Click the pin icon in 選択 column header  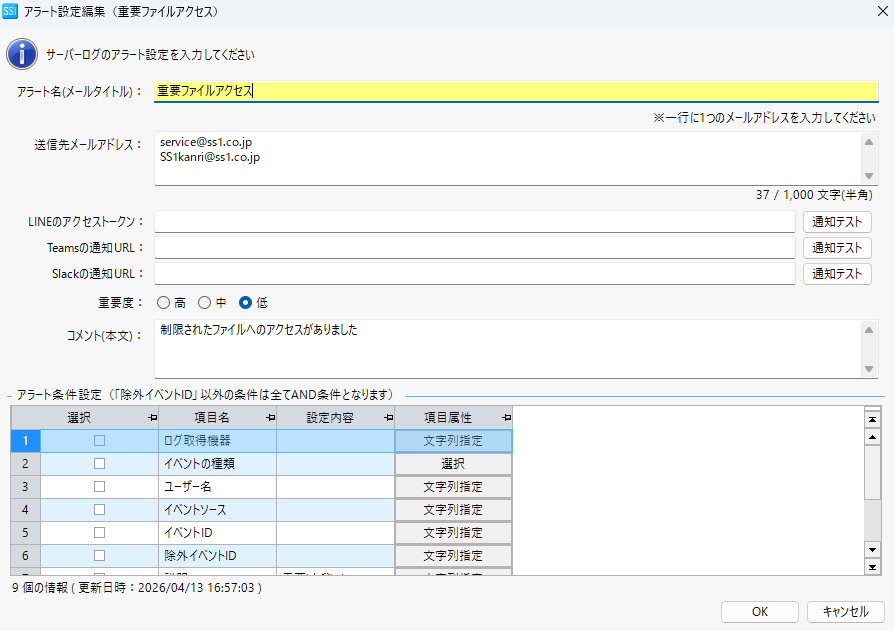pyautogui.click(x=152, y=417)
